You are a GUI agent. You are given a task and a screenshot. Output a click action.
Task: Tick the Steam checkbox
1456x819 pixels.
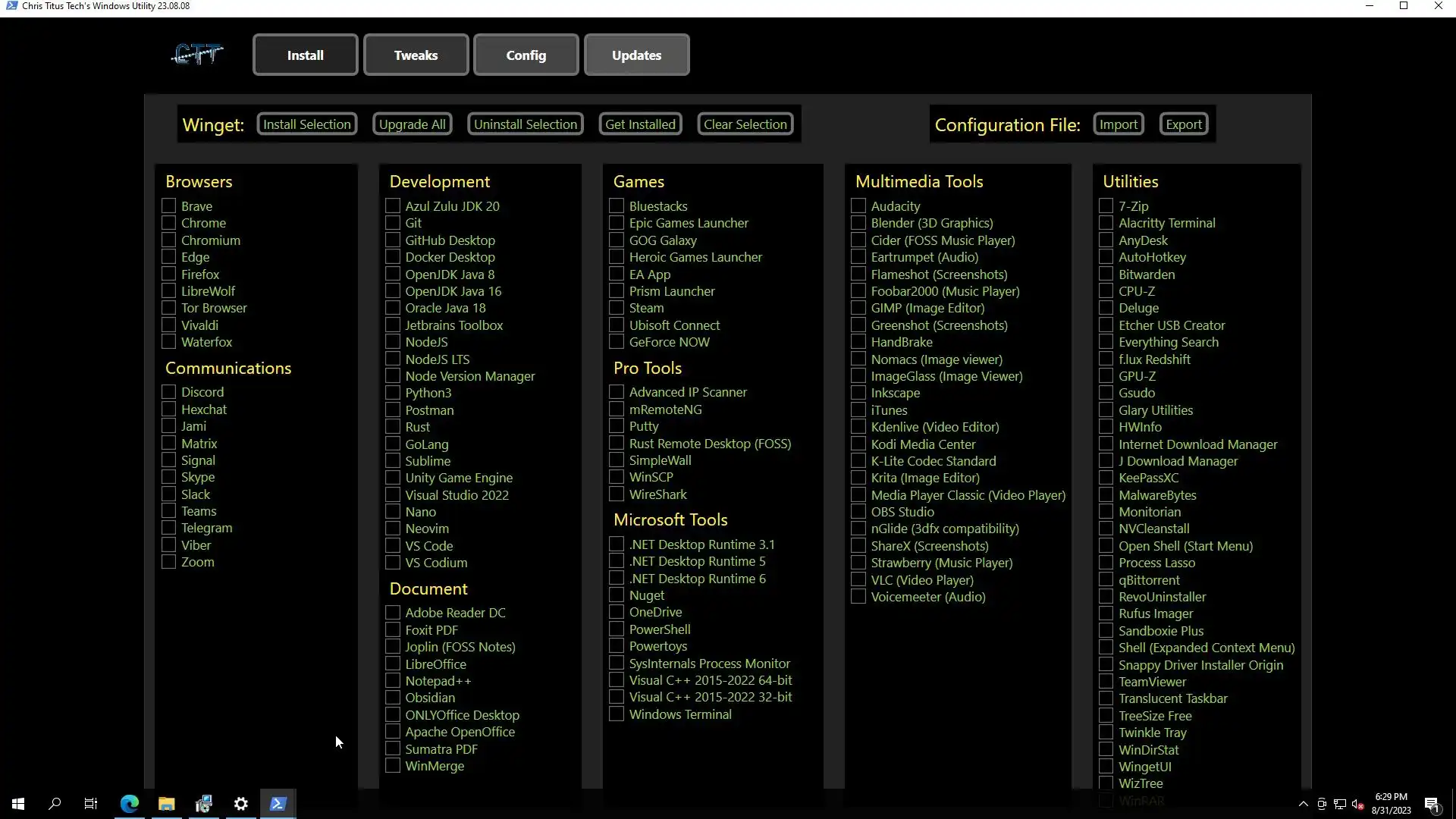point(617,308)
